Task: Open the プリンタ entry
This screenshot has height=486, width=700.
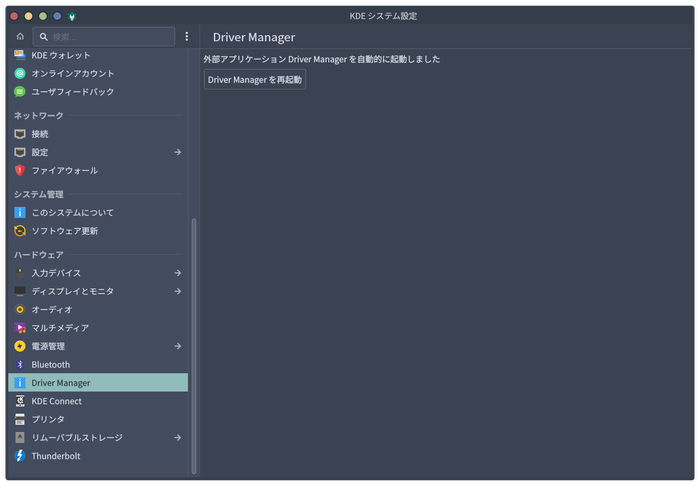Action: 98,419
